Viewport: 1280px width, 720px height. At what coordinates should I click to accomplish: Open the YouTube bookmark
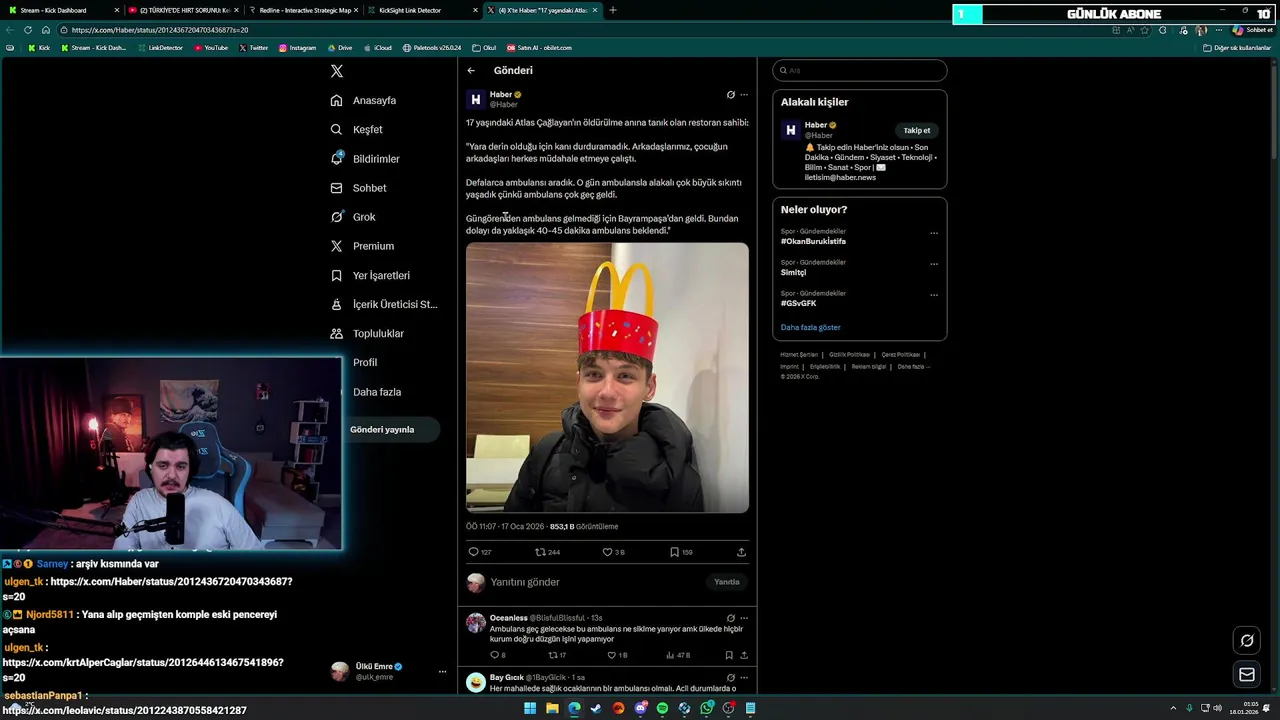coord(211,48)
